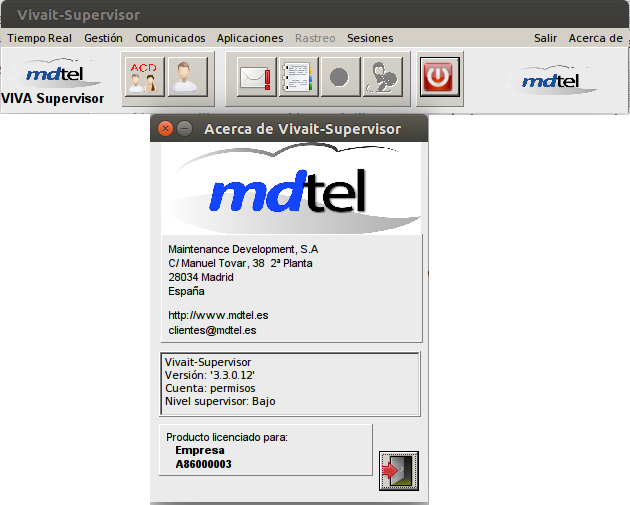Click the Maintenance Development, S.A text
Screen dimensions: 630x505
tap(243, 249)
